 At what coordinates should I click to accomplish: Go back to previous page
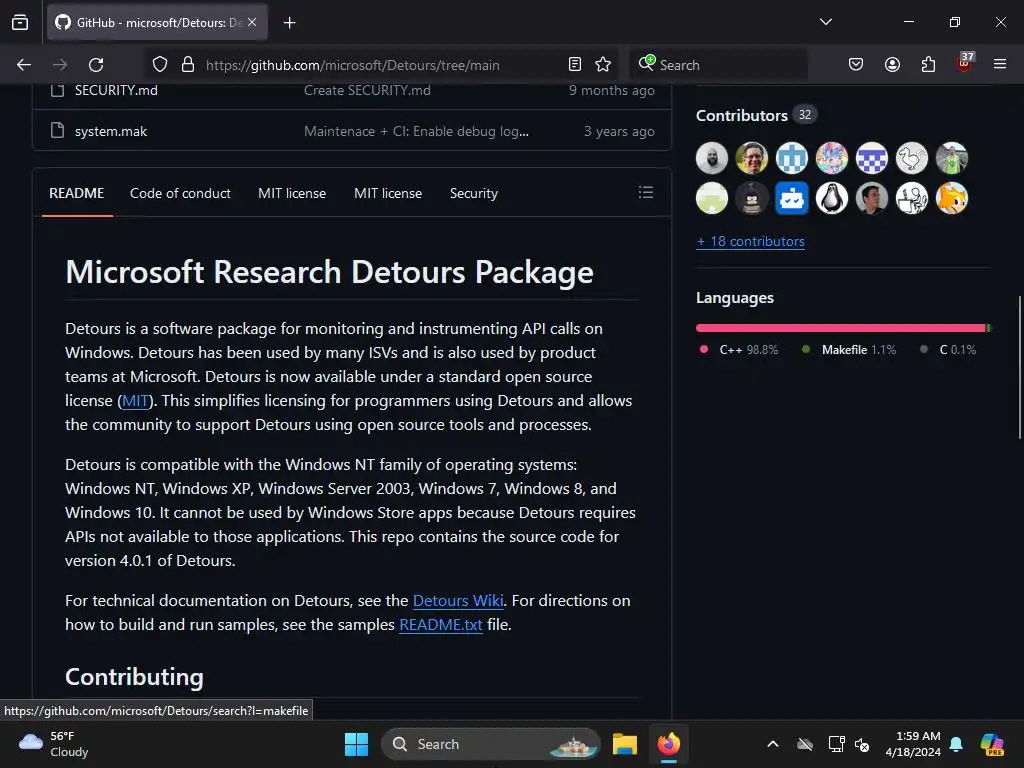pyautogui.click(x=24, y=65)
